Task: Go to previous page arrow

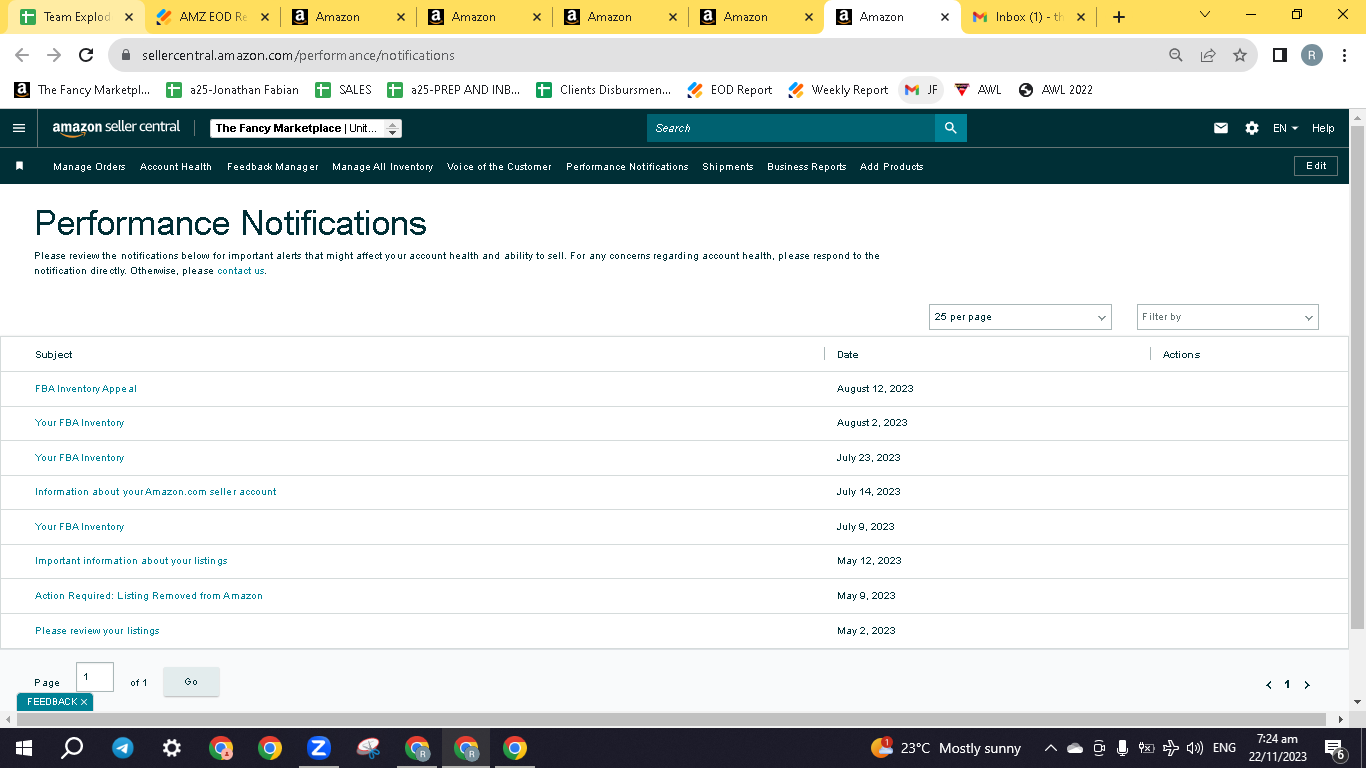Action: pyautogui.click(x=1269, y=685)
